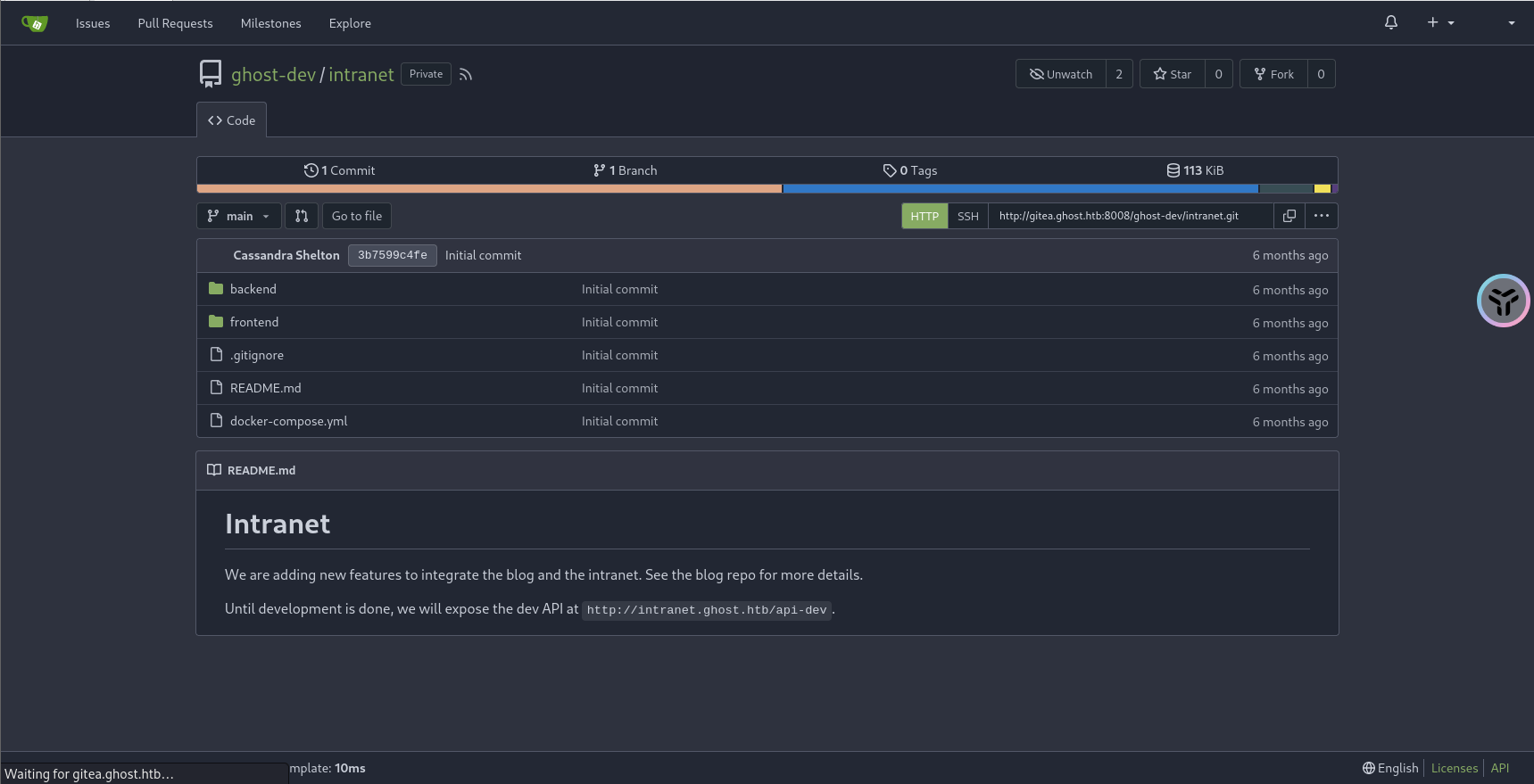
Task: Open the notifications bell icon
Action: [1390, 22]
